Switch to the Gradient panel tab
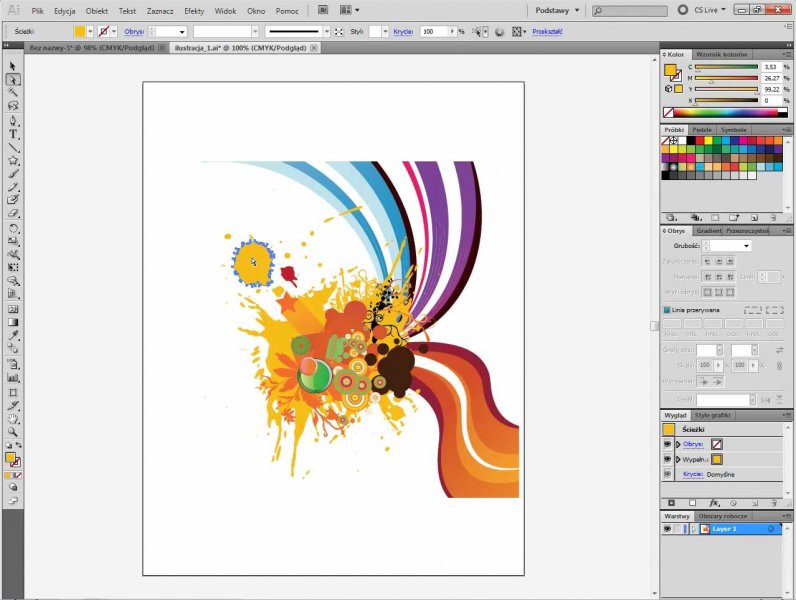796x600 pixels. [x=708, y=230]
